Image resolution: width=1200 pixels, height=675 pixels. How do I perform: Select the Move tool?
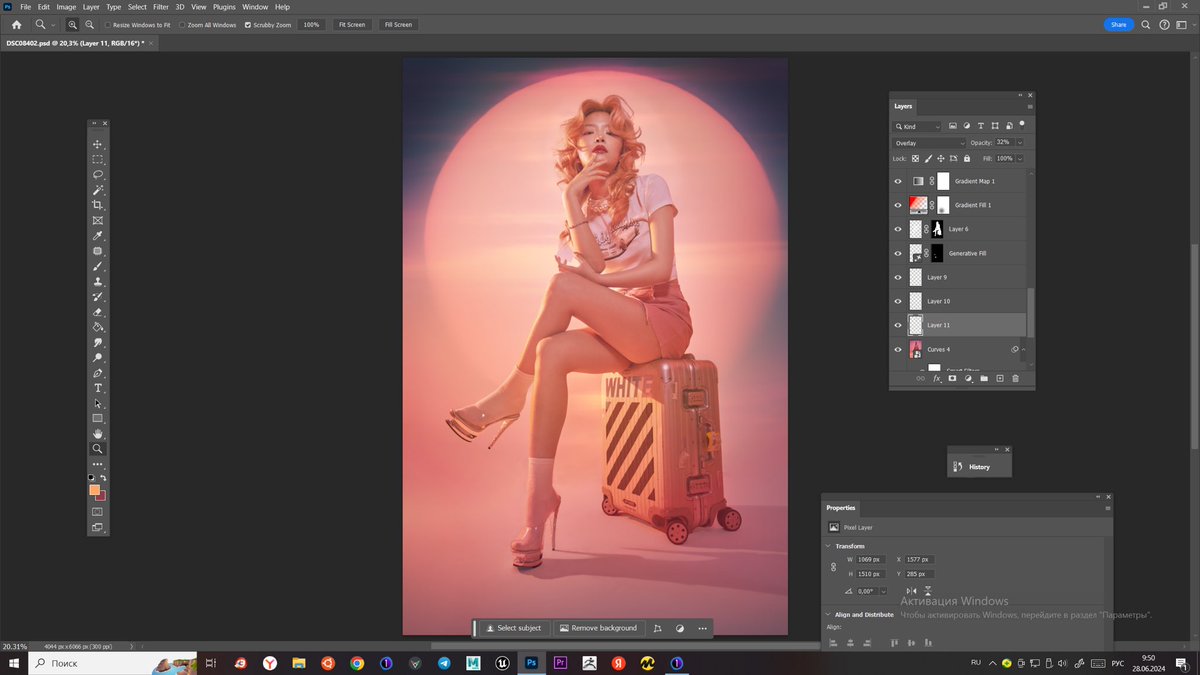click(x=98, y=144)
